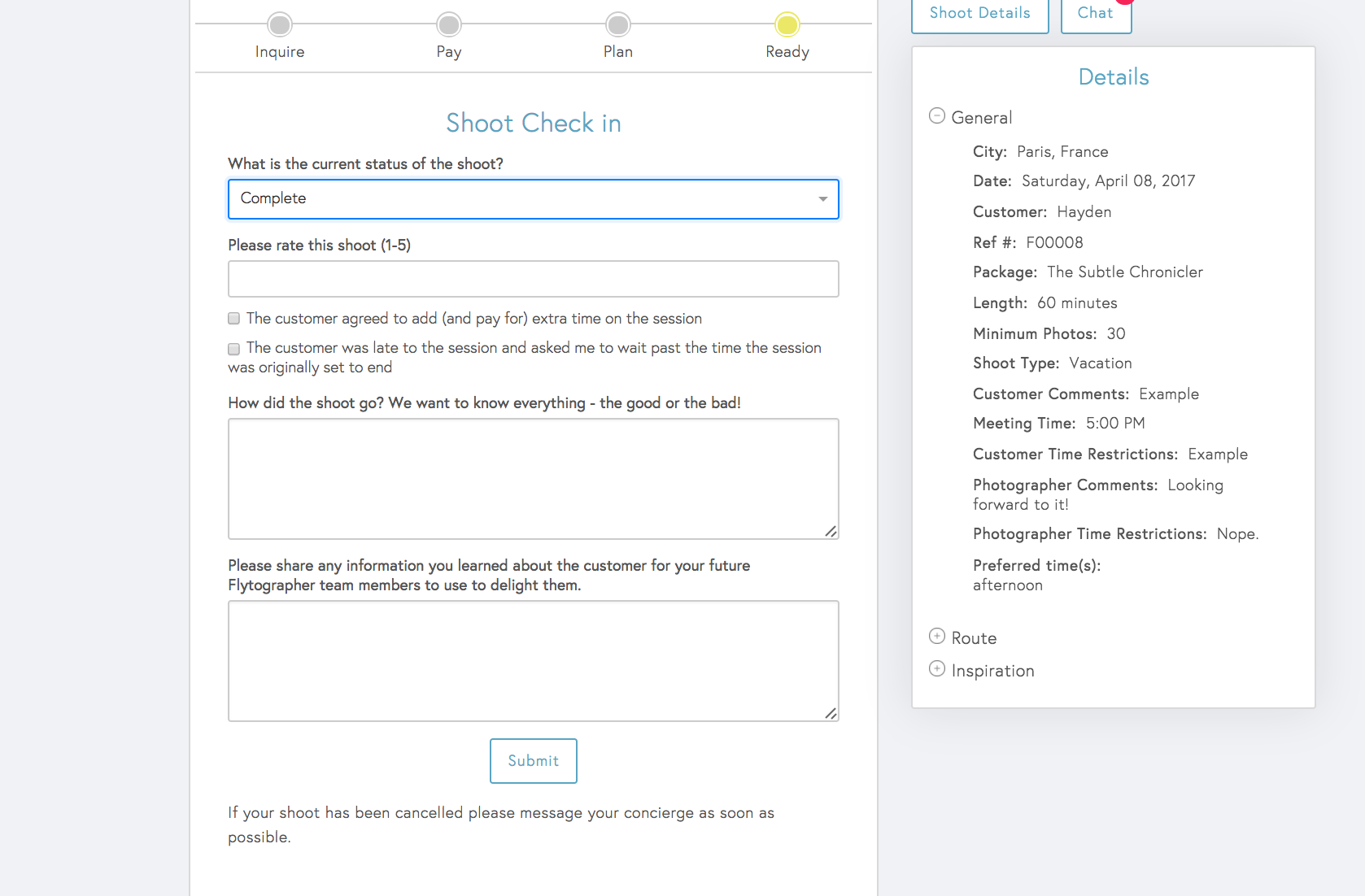Click the date 'Saturday, April 08, 2017'
This screenshot has height=896, width=1365.
(x=1108, y=181)
